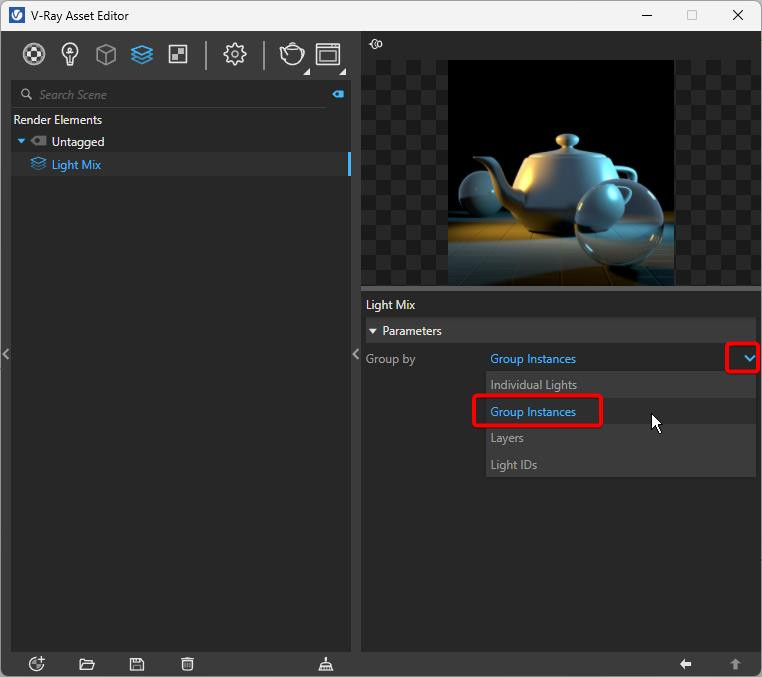The image size is (762, 677).
Task: Click the preview options icon above swatch
Action: pyautogui.click(x=376, y=44)
